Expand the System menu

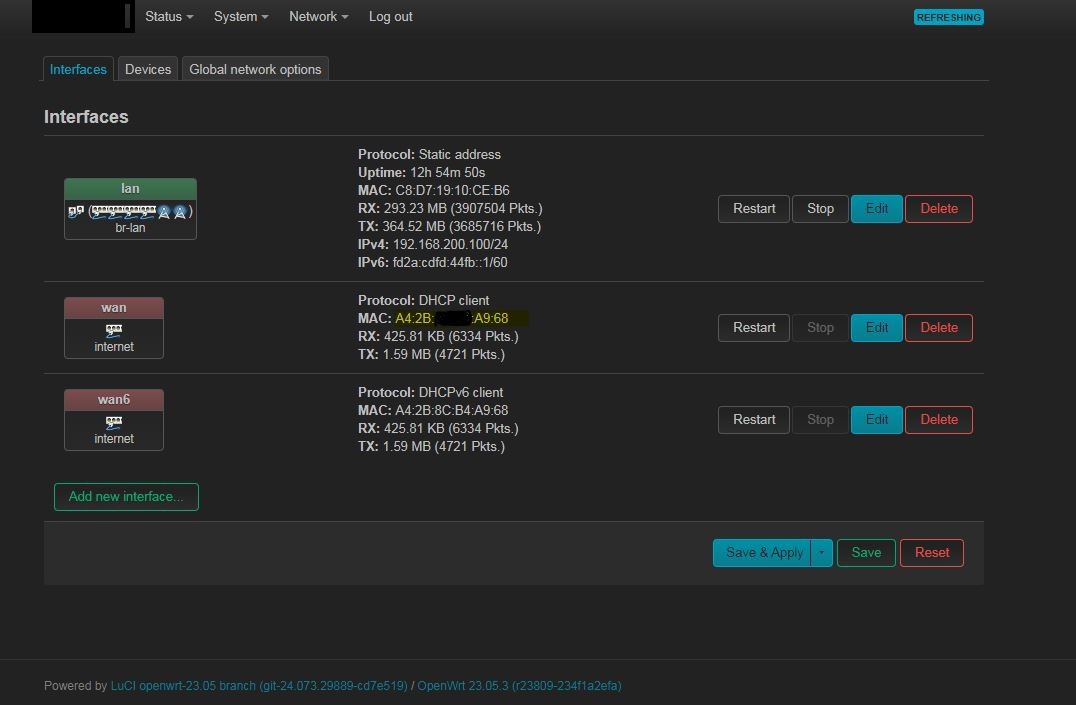pos(241,17)
